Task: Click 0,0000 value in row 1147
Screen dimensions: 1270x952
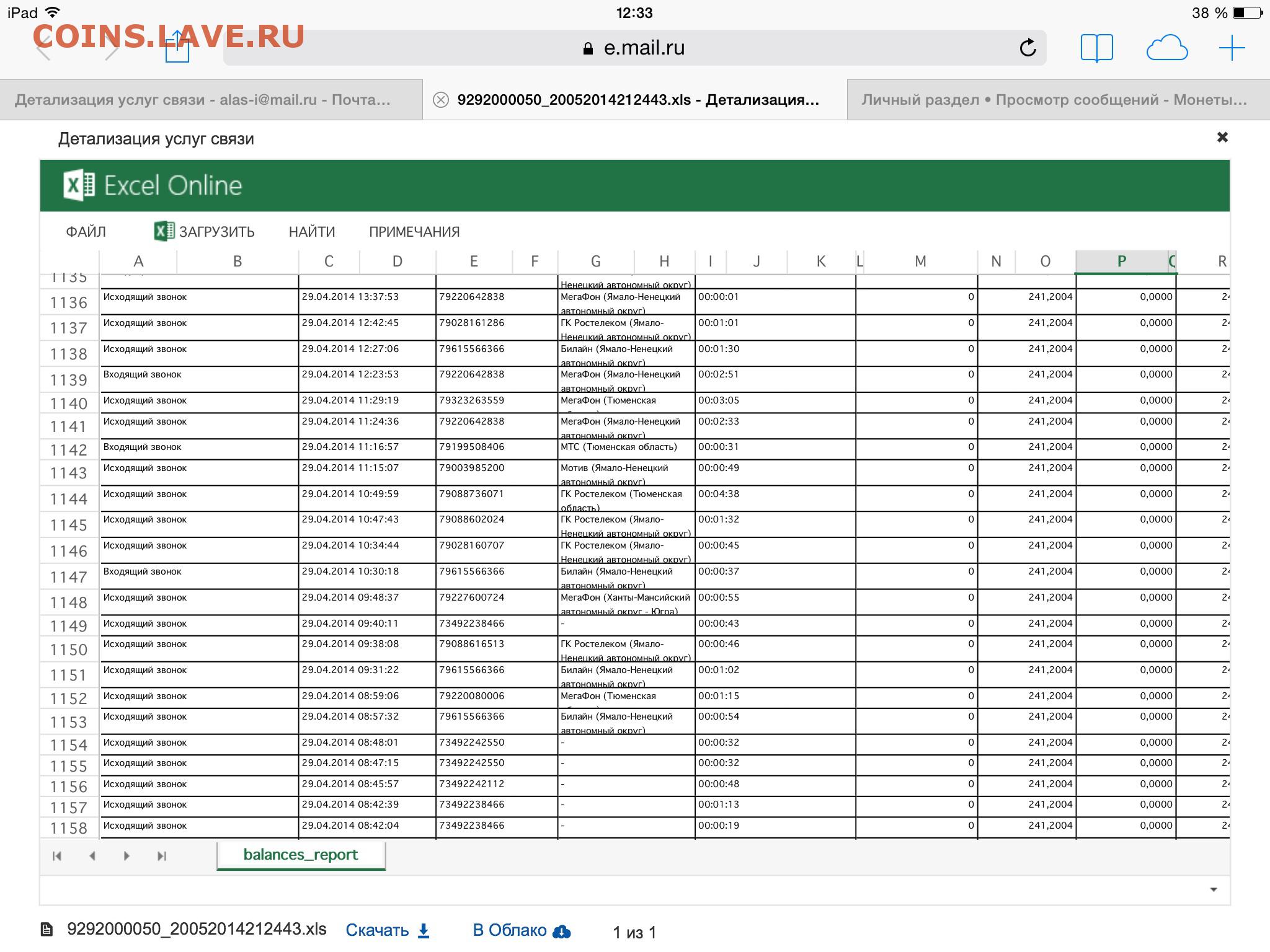Action: [x=1157, y=571]
